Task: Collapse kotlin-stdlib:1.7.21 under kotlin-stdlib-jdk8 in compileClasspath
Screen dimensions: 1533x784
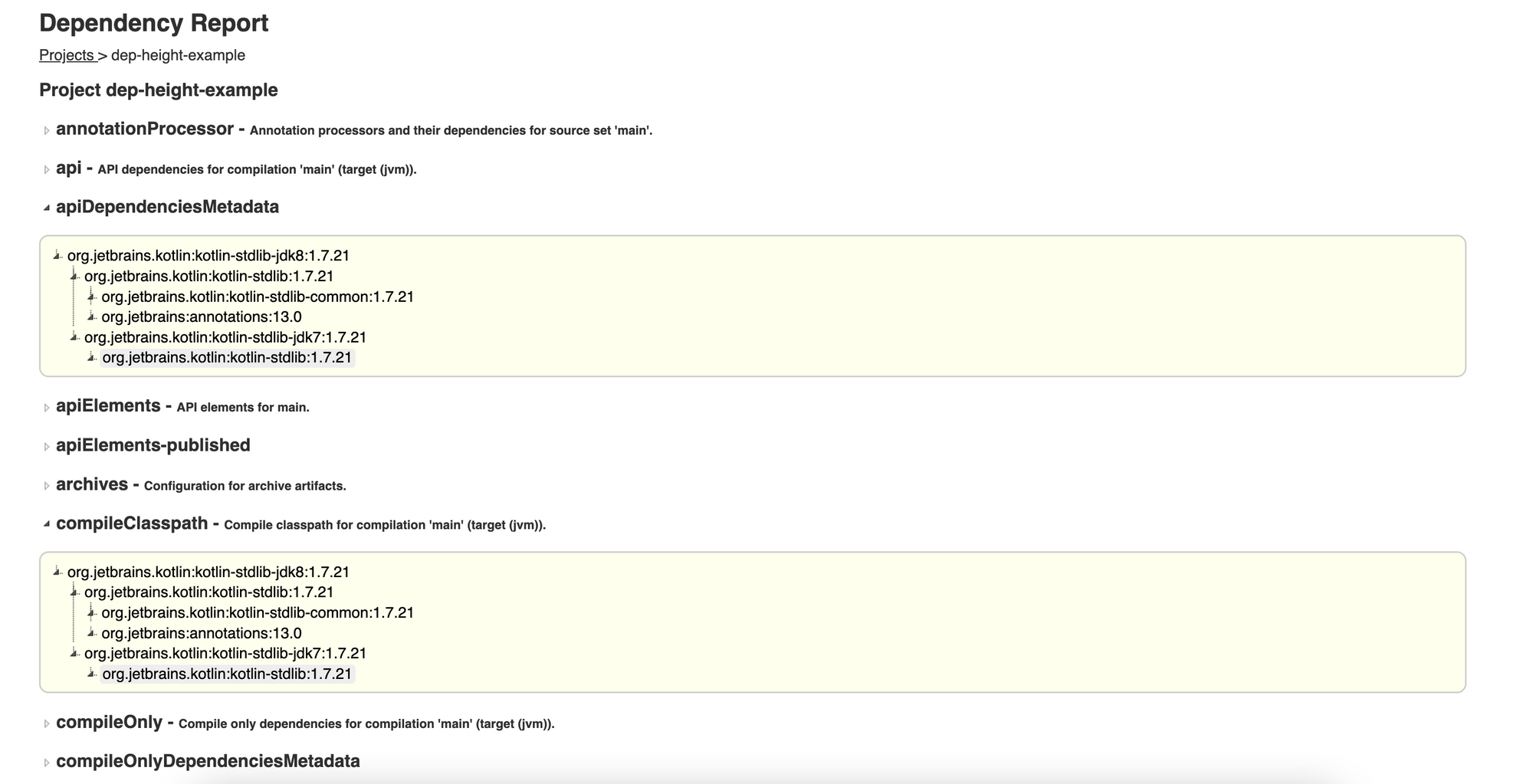Action: coord(74,592)
